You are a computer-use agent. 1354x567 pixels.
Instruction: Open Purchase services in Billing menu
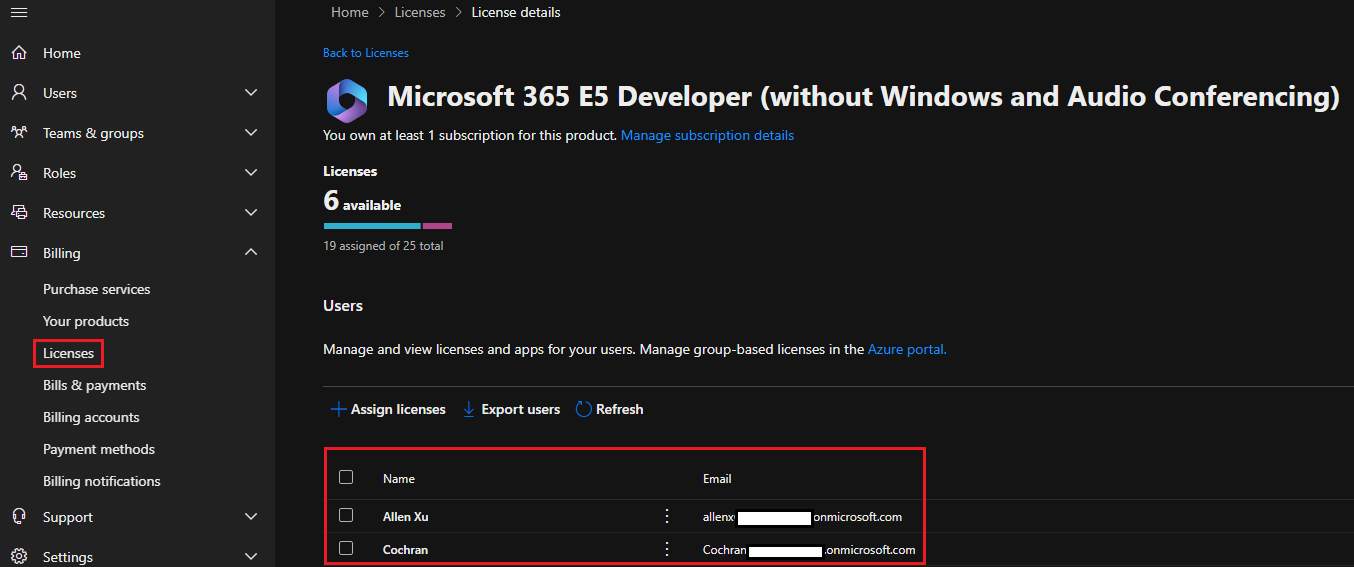[x=97, y=289]
